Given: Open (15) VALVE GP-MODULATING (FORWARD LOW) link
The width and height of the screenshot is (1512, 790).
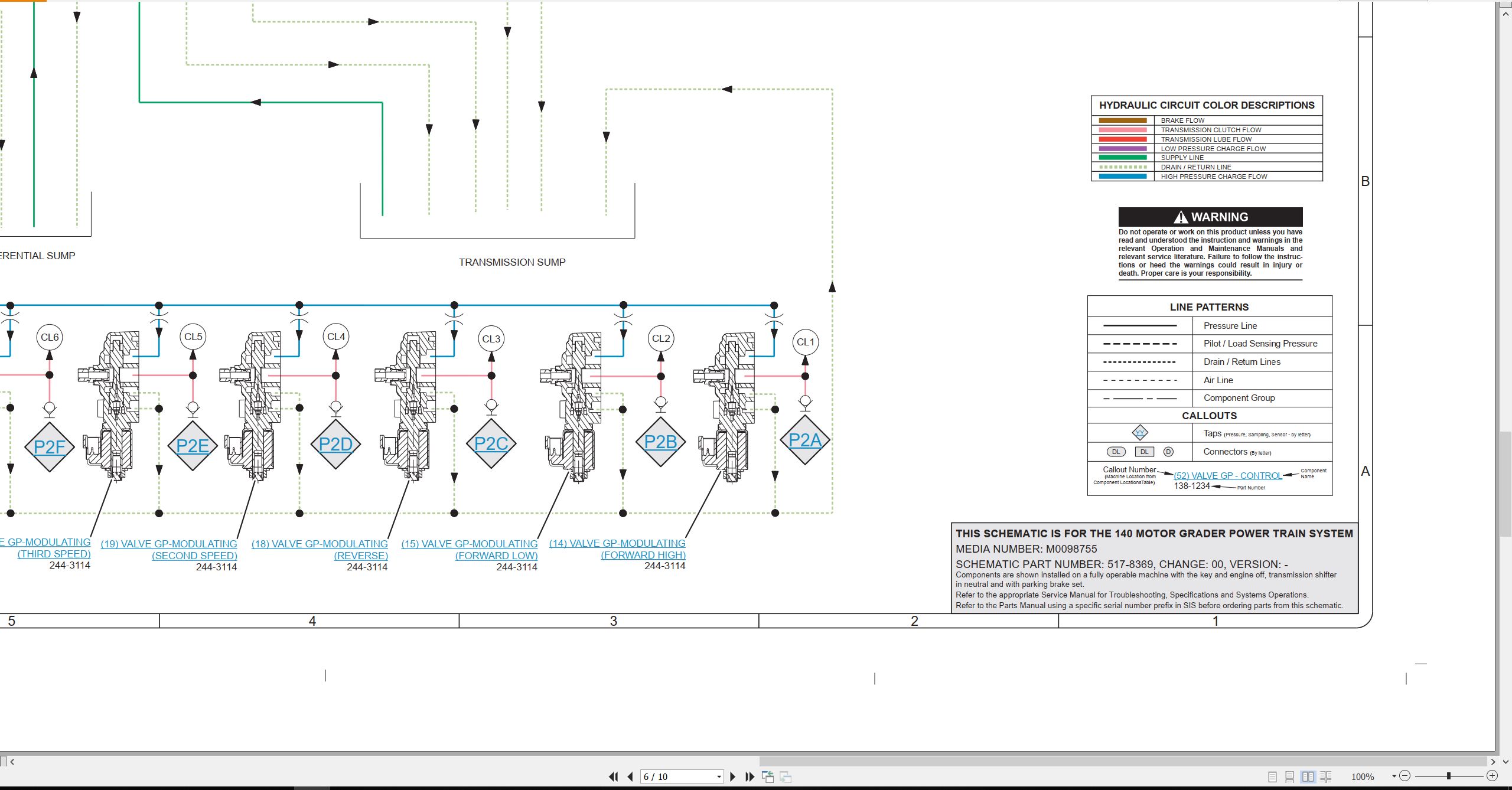Looking at the screenshot, I should point(470,550).
